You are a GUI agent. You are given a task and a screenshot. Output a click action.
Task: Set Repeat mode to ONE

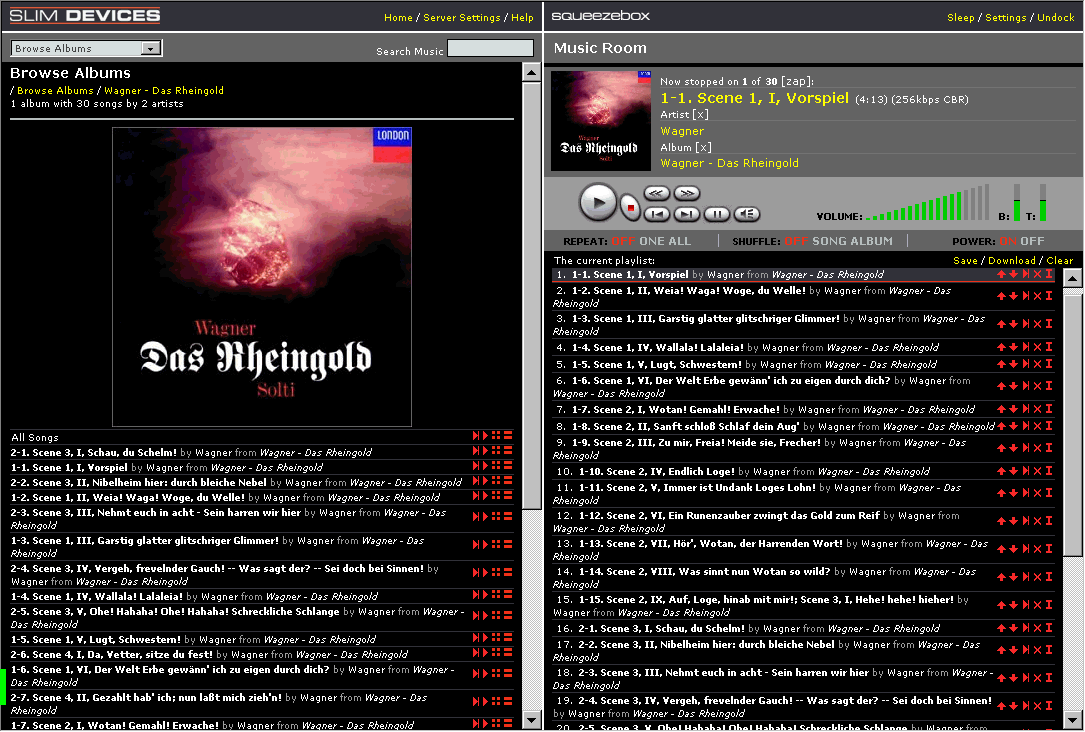coord(651,241)
